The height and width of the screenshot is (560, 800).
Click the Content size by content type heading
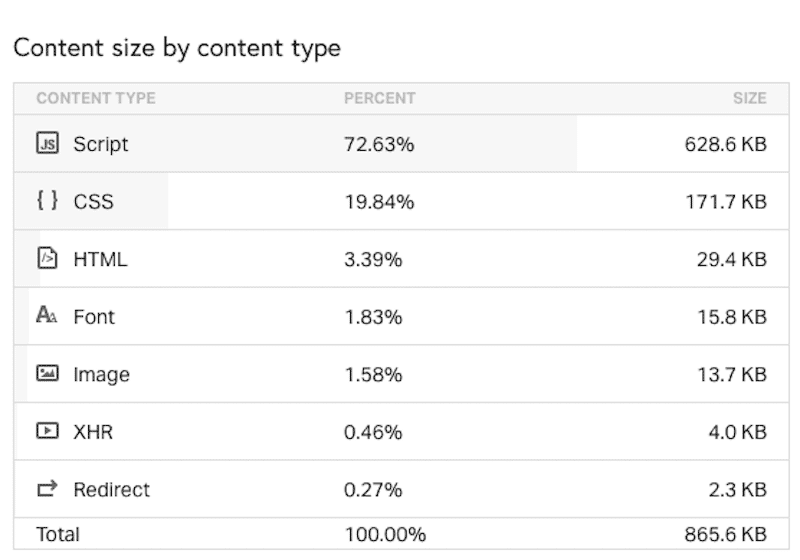pos(177,49)
